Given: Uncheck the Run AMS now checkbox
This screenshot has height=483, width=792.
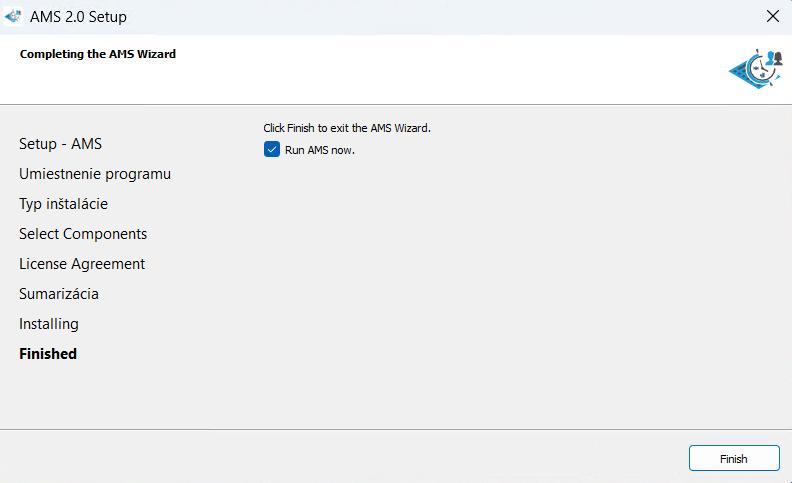Looking at the screenshot, I should click(272, 150).
